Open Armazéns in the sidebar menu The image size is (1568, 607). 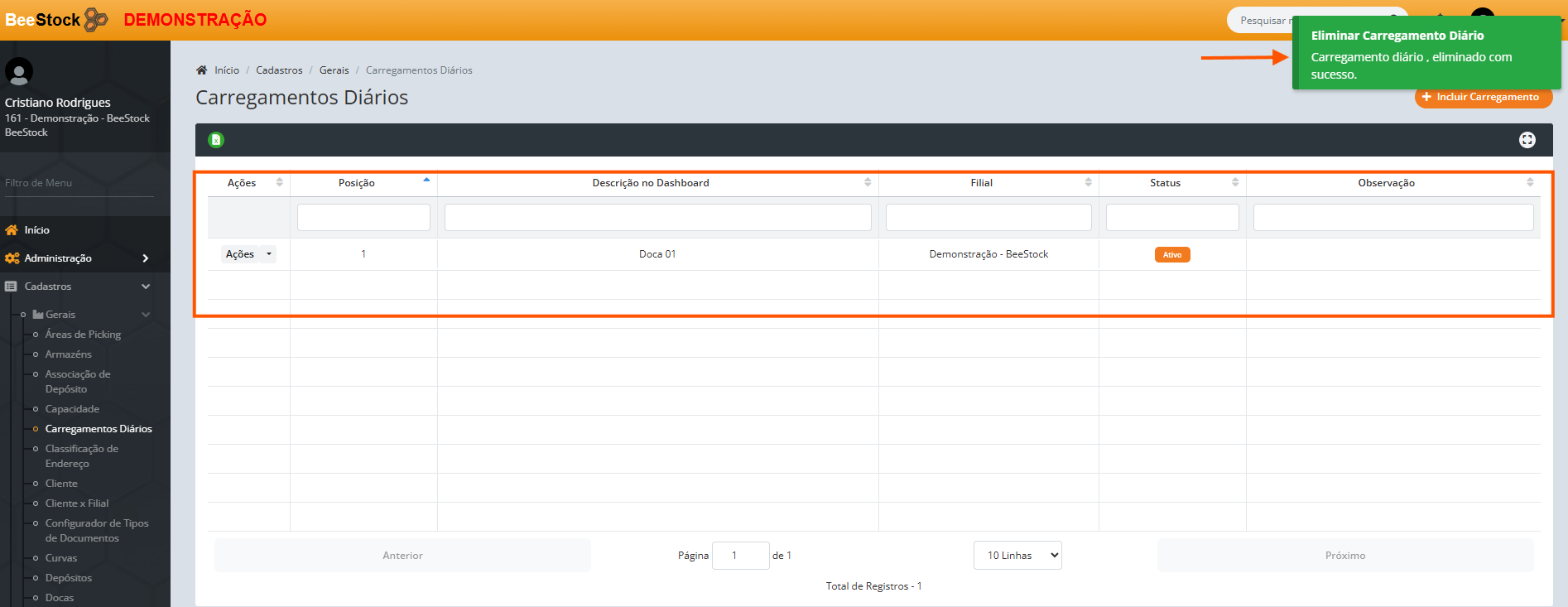tap(68, 354)
